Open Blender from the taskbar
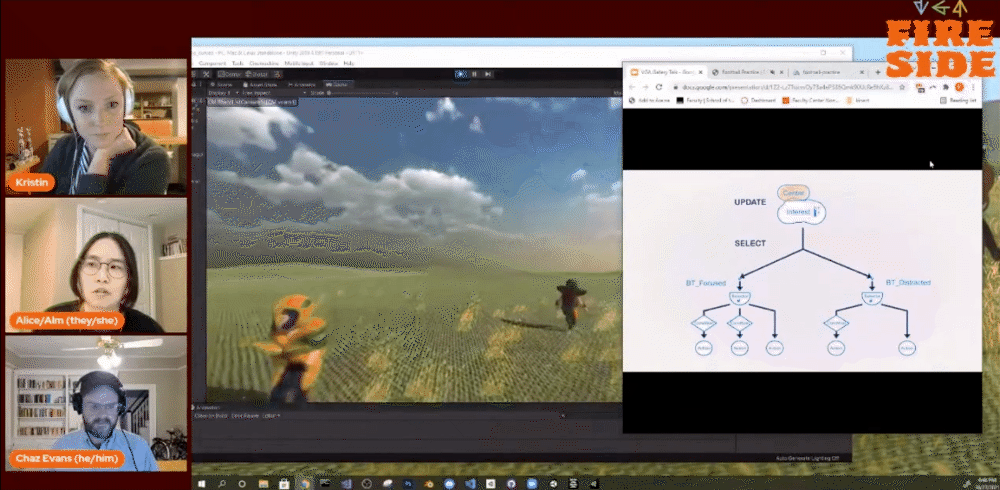 pyautogui.click(x=429, y=484)
